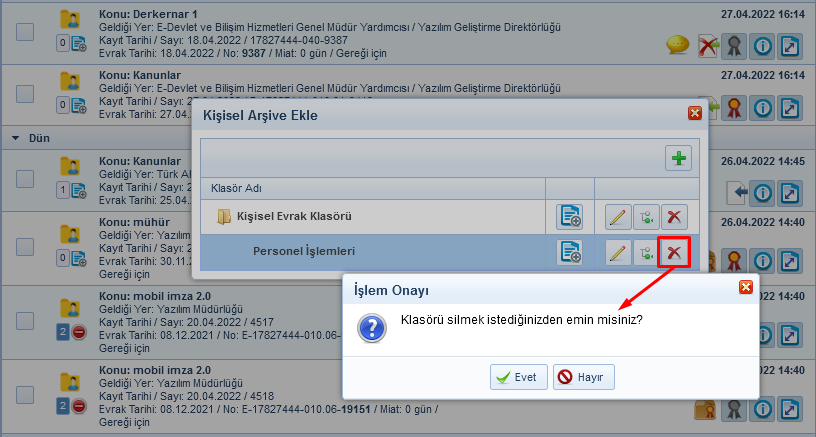Add document to Kişisel Evrak Klasörü
This screenshot has width=816, height=437.
569,217
